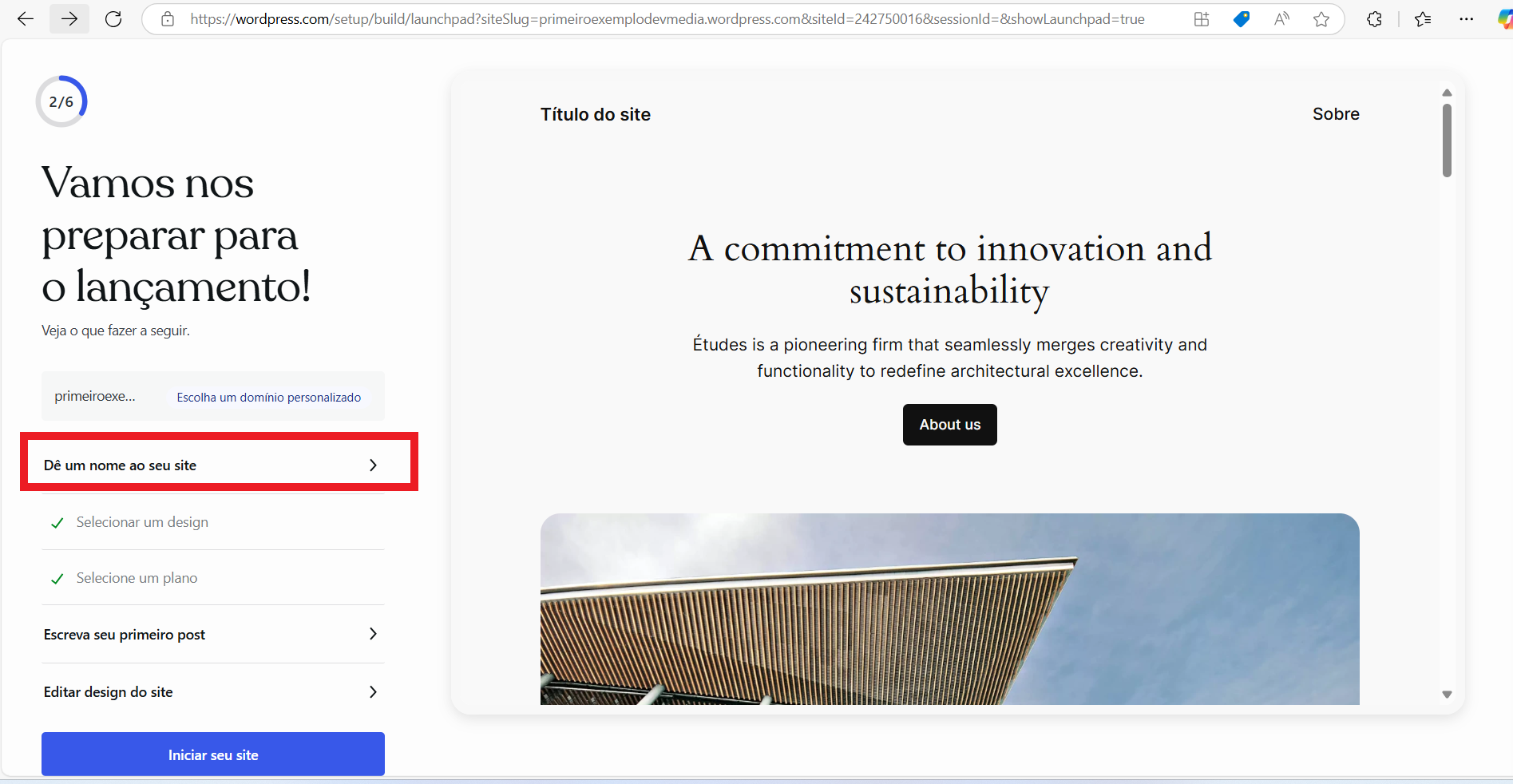This screenshot has height=784, width=1513.
Task: Expand 'Dê um nome ao seu site' step
Action: [212, 465]
